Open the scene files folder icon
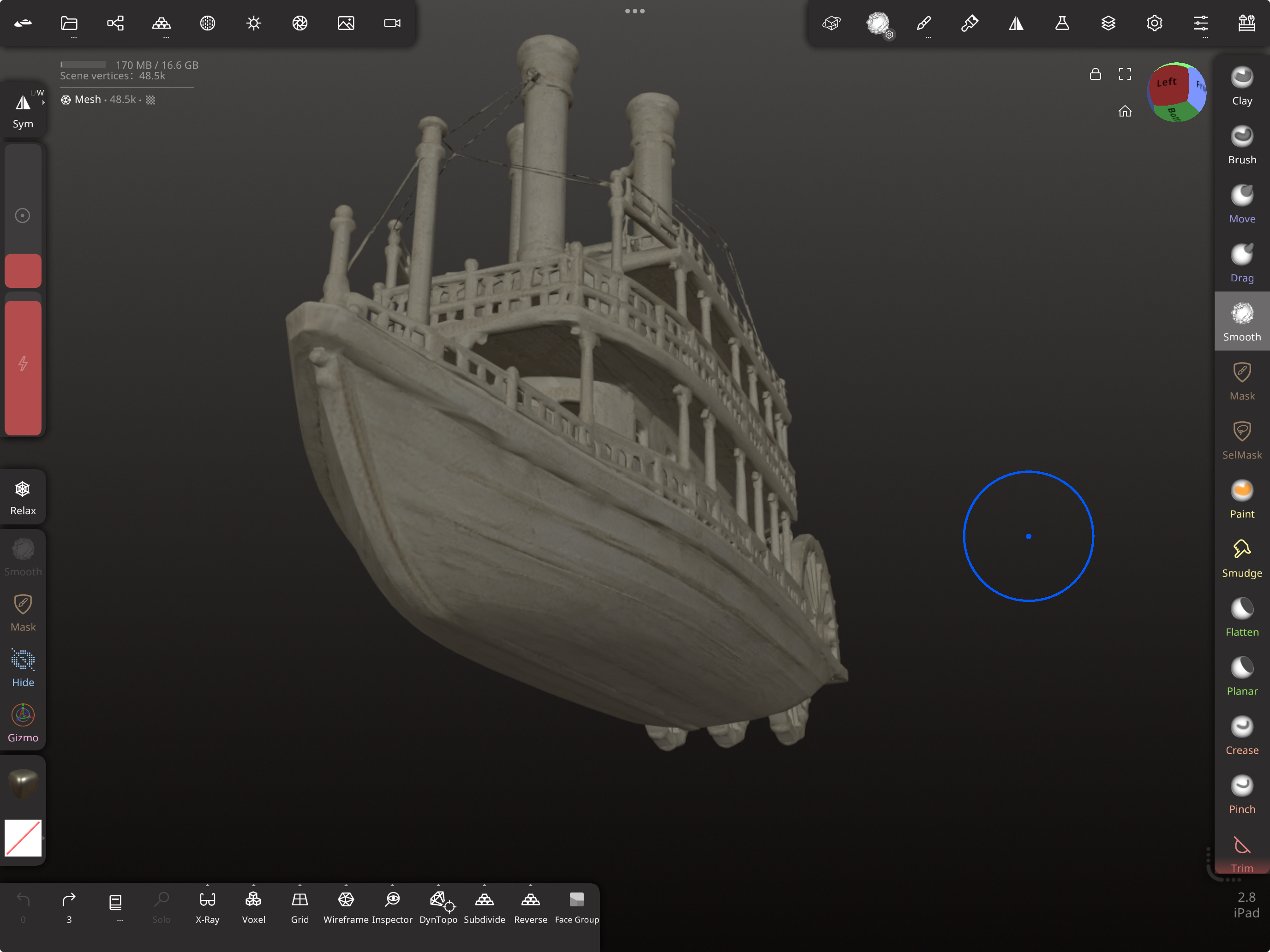 pyautogui.click(x=70, y=23)
